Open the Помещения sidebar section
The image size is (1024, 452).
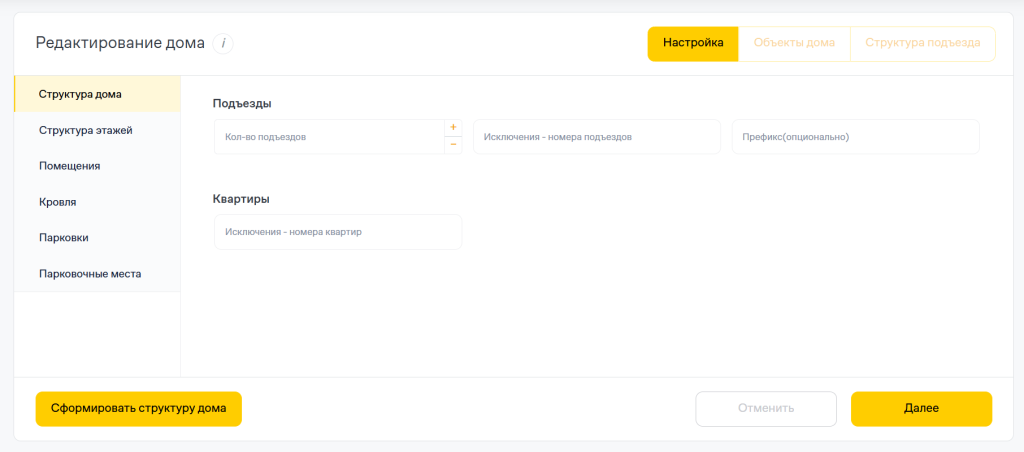coord(97,166)
